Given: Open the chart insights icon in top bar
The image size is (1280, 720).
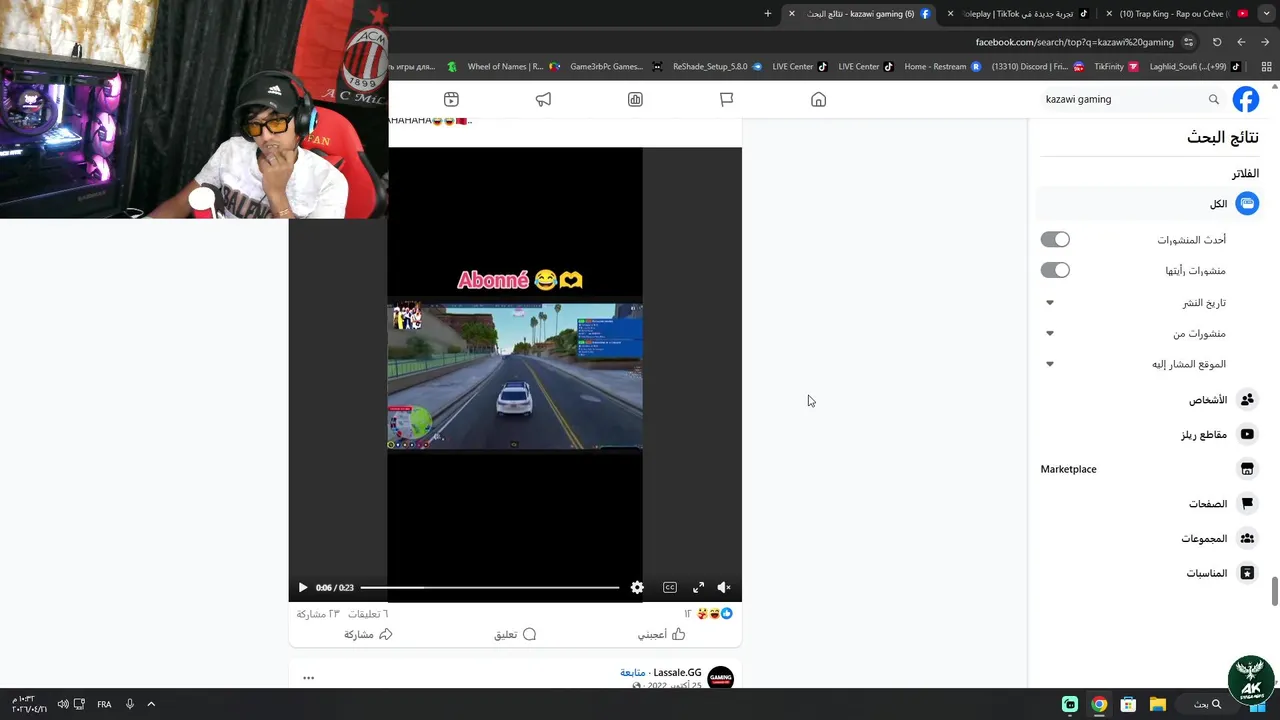Looking at the screenshot, I should pos(635,99).
